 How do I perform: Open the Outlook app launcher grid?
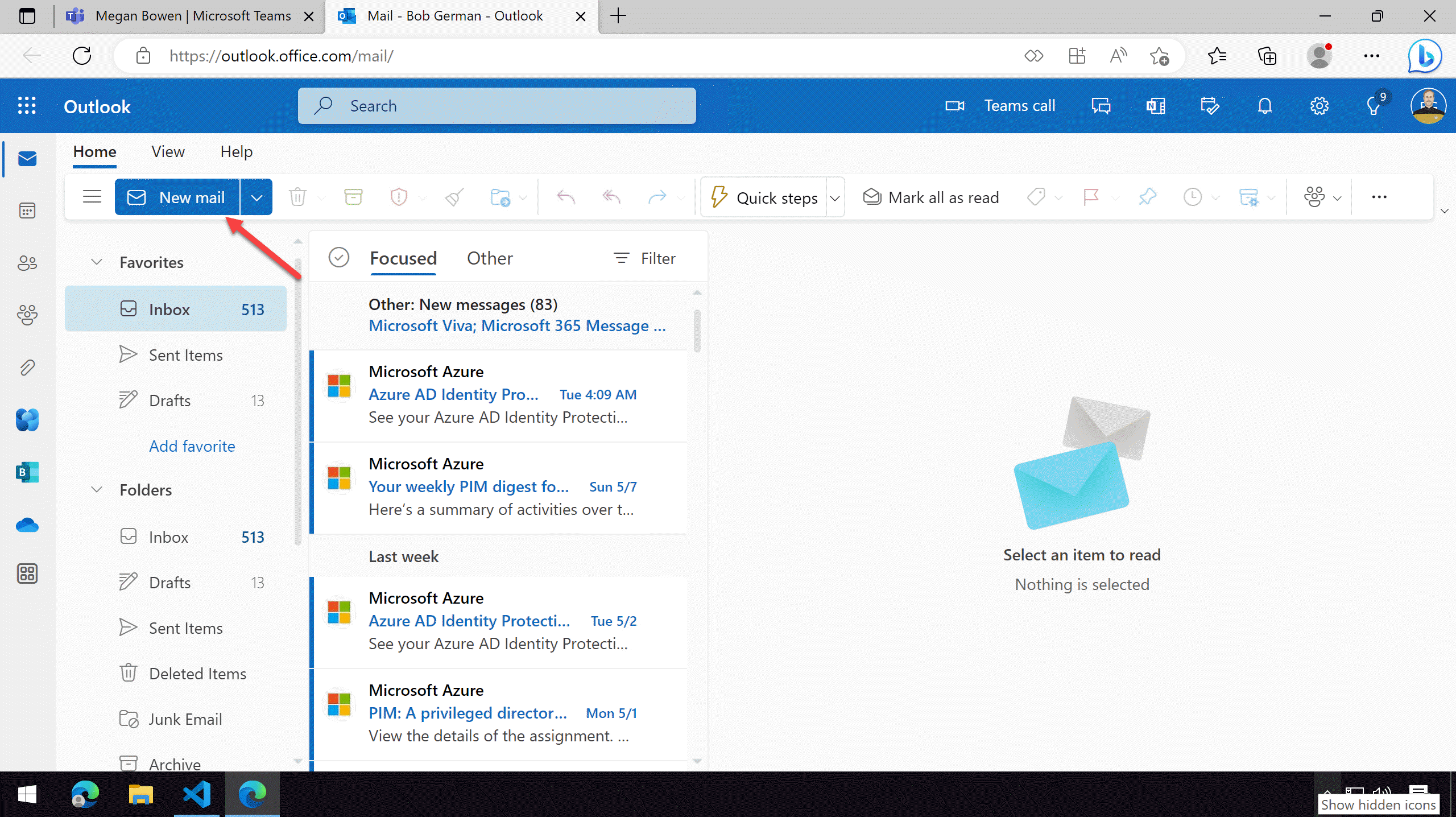(x=27, y=106)
